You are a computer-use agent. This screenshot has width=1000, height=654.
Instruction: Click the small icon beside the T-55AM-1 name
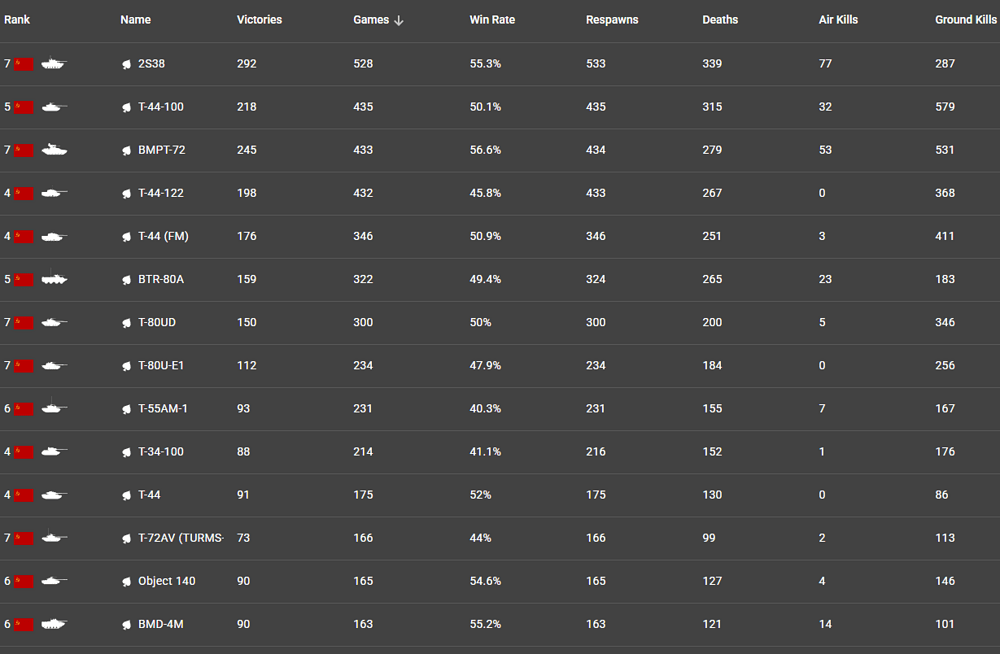[x=127, y=409]
